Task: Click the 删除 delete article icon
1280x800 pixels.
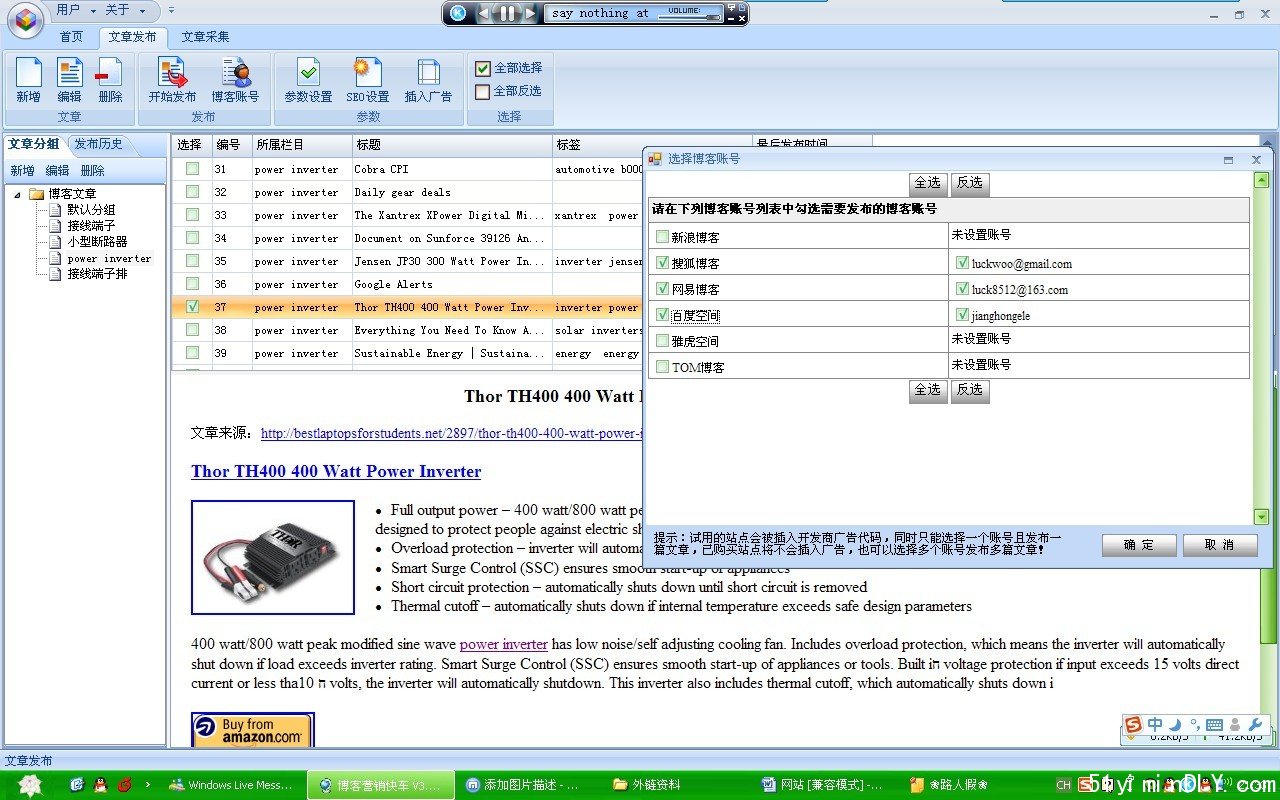Action: (111, 80)
